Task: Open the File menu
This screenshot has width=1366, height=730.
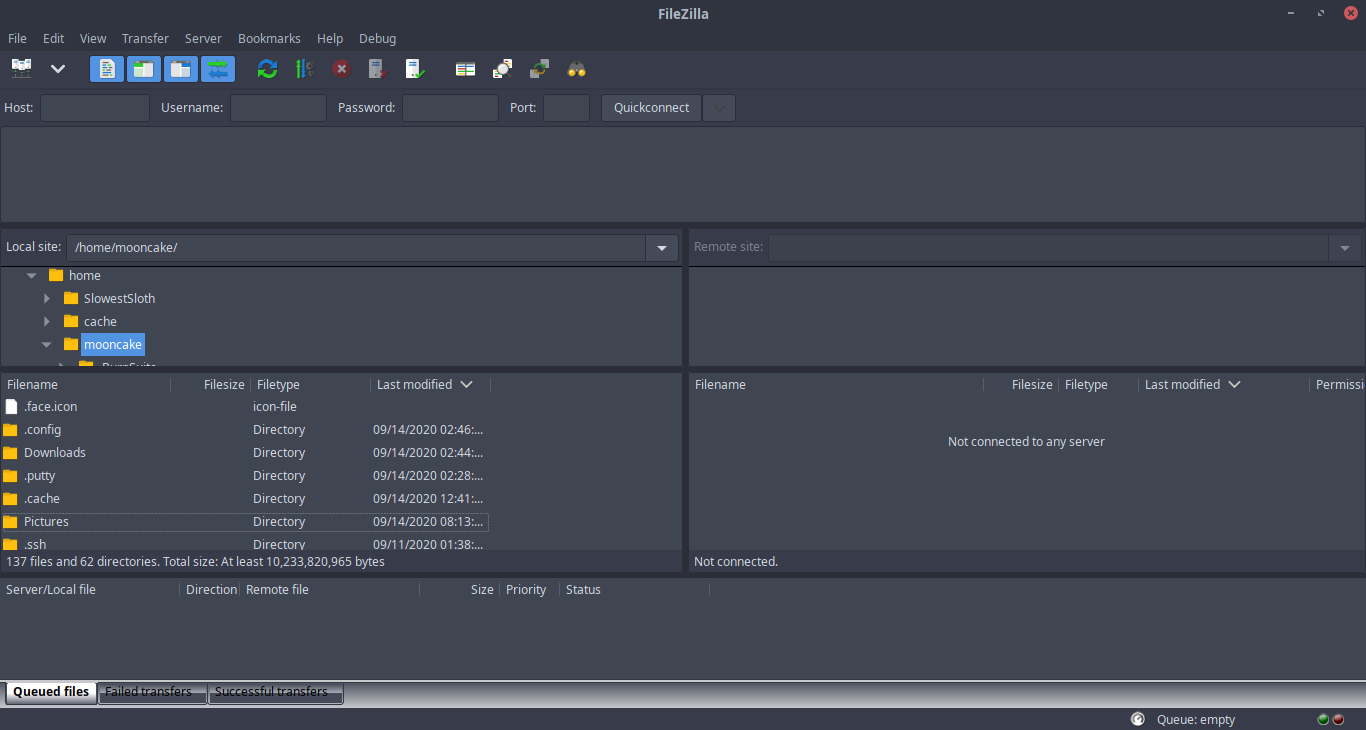Action: pos(17,38)
